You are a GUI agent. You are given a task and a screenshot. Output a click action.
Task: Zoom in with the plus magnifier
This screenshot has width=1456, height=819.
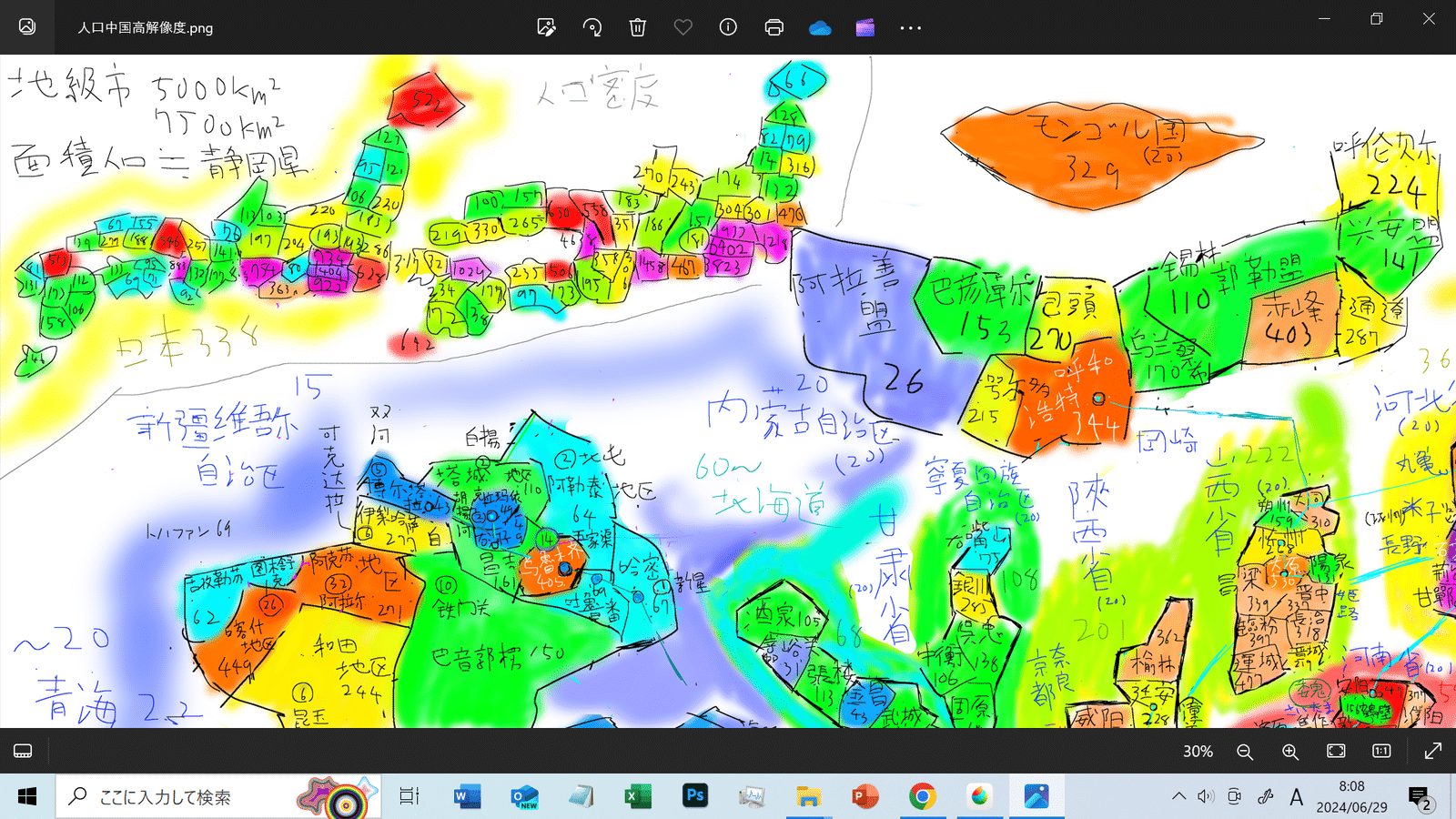point(1290,752)
